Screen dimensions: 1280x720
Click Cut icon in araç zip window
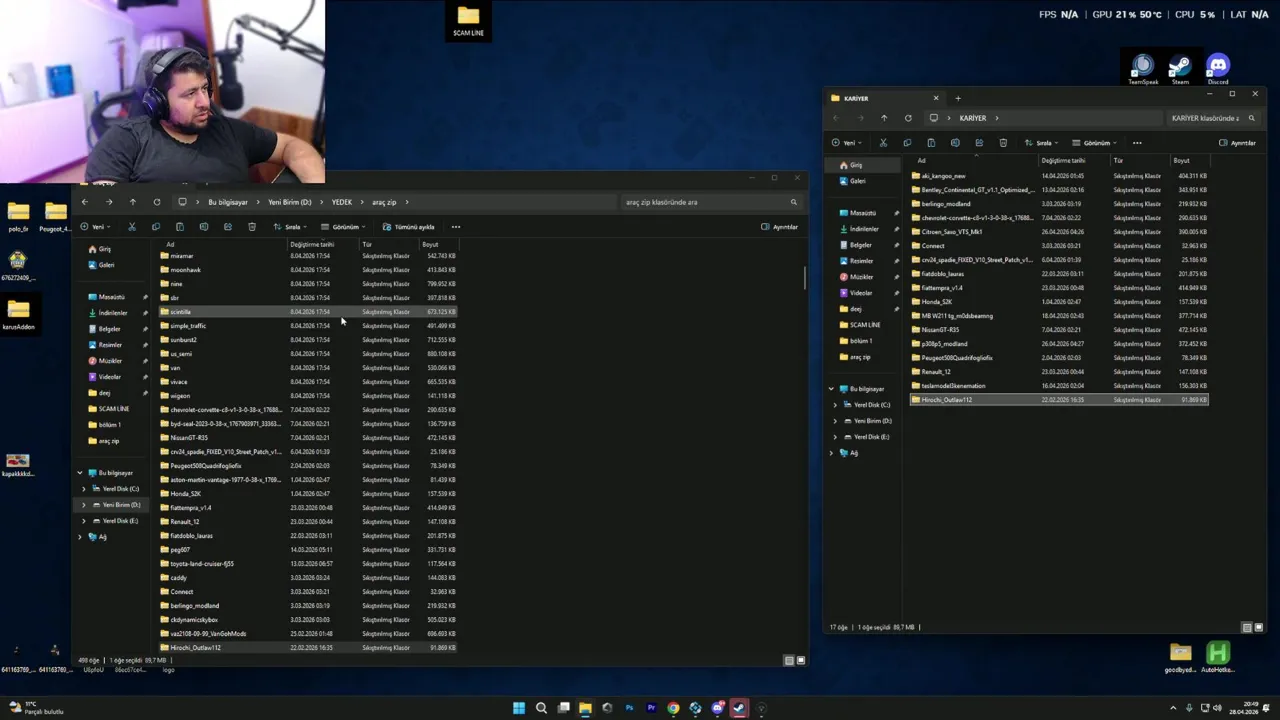(132, 227)
